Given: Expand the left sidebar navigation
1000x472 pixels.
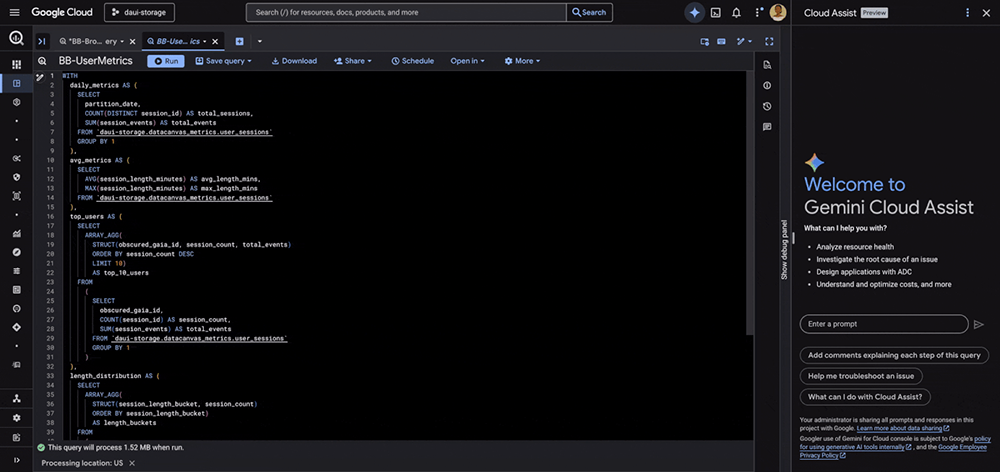Looking at the screenshot, I should [x=16, y=459].
